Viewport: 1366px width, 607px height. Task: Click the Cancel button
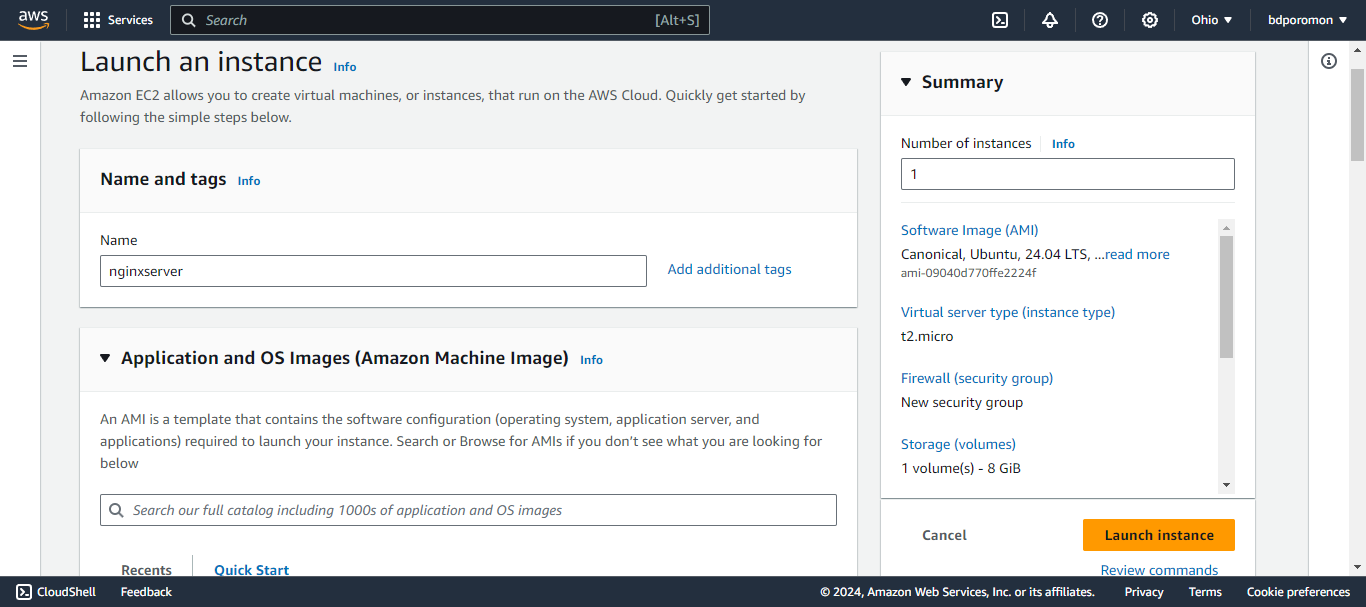[944, 535]
